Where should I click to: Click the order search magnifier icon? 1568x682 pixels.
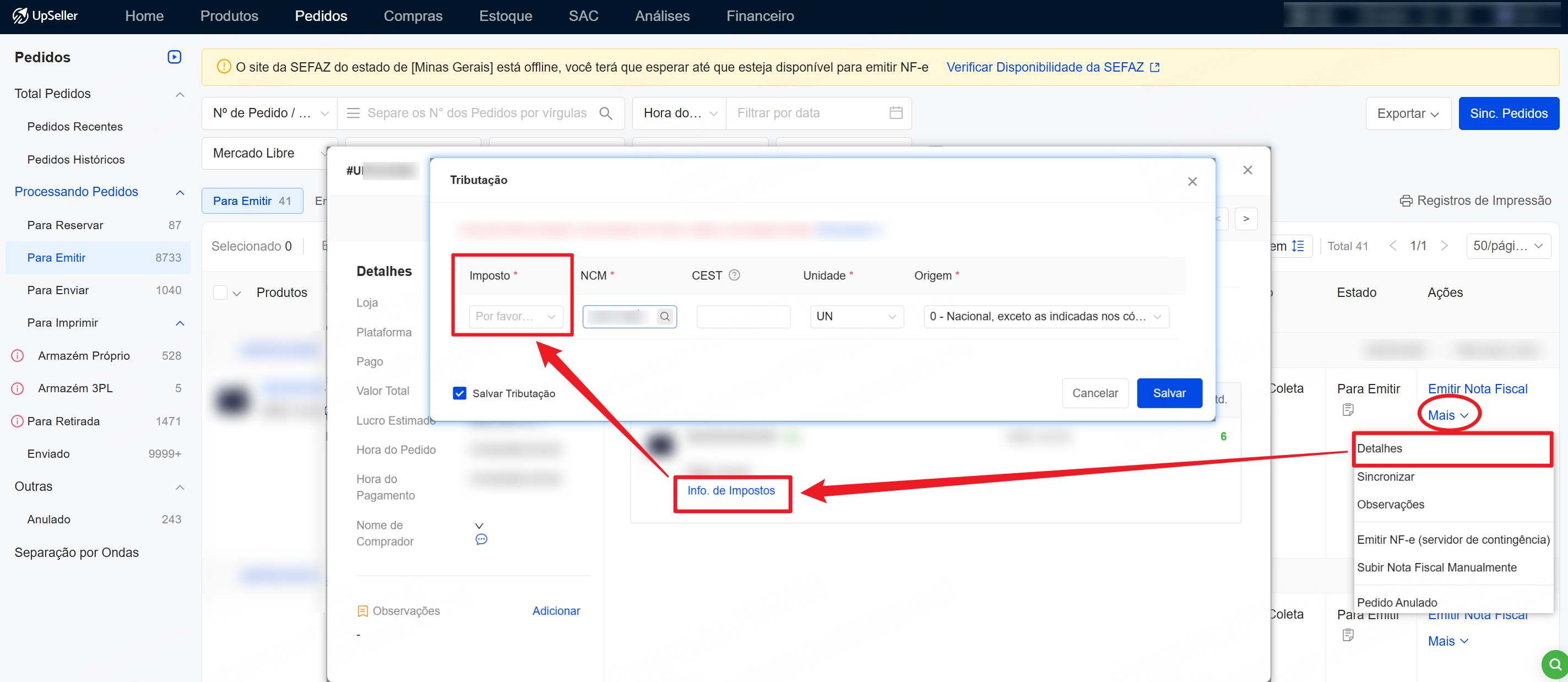pyautogui.click(x=606, y=113)
